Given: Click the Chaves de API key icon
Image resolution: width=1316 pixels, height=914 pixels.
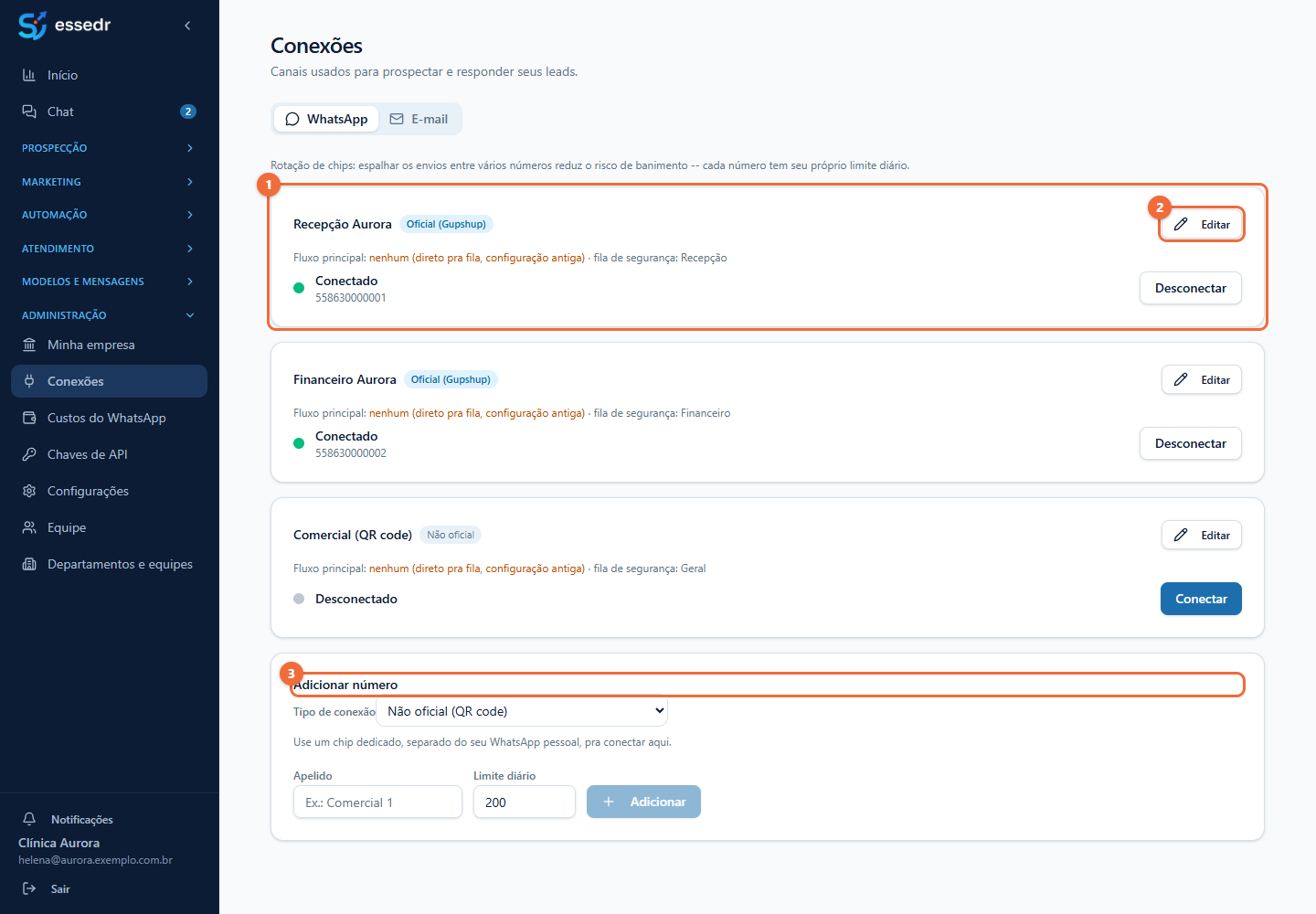Looking at the screenshot, I should (x=29, y=454).
